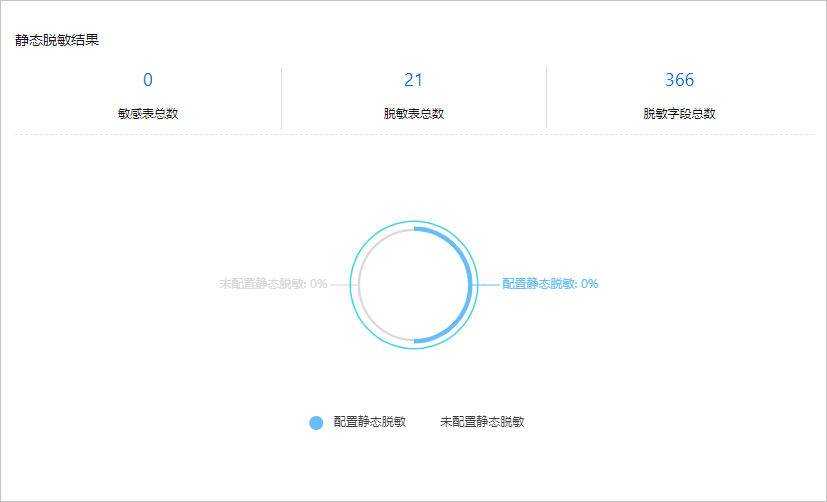Click the 脱敏字段总数 label
Viewport: 827px width, 502px height.
coord(679,113)
